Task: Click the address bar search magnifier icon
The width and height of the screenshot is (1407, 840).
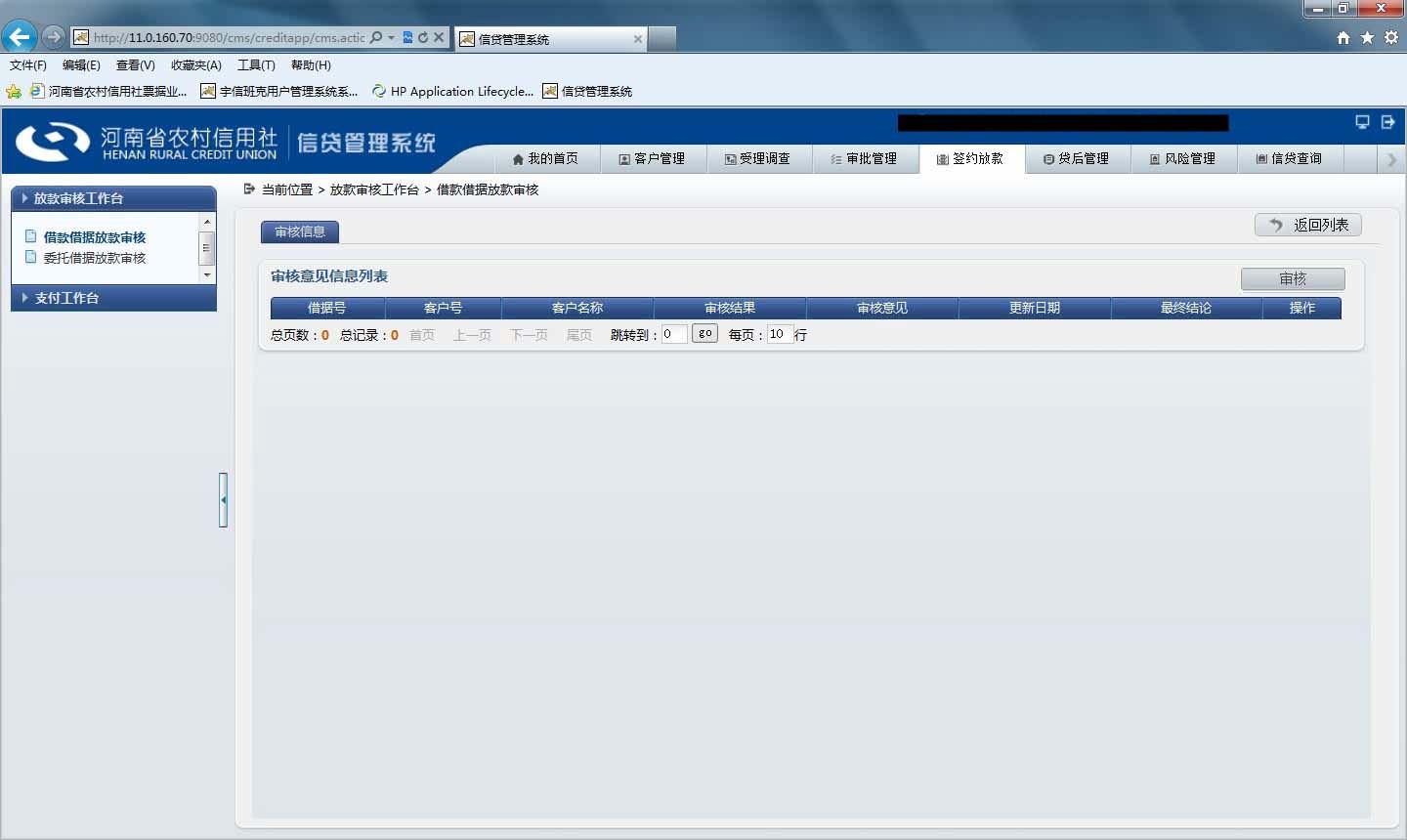Action: (376, 37)
